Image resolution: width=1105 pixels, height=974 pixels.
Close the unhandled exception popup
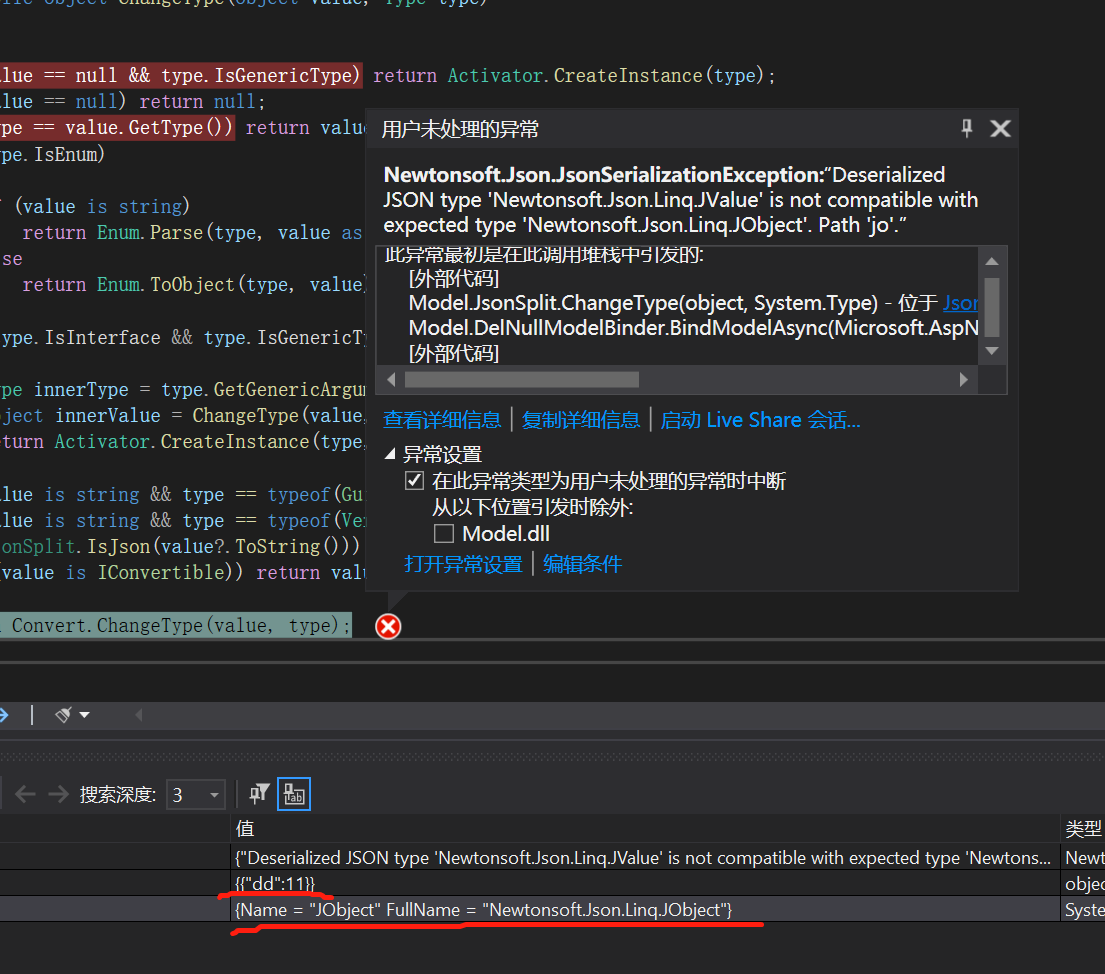pos(1000,128)
